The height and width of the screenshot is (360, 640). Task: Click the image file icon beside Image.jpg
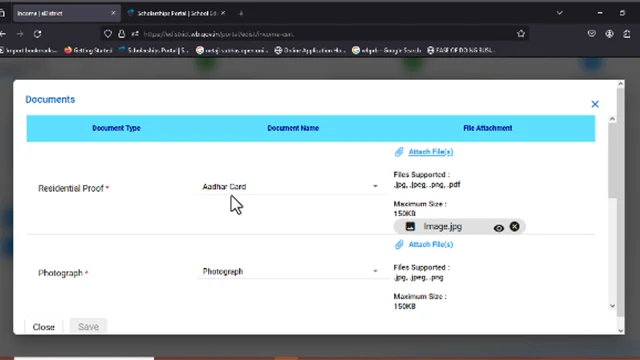(410, 227)
